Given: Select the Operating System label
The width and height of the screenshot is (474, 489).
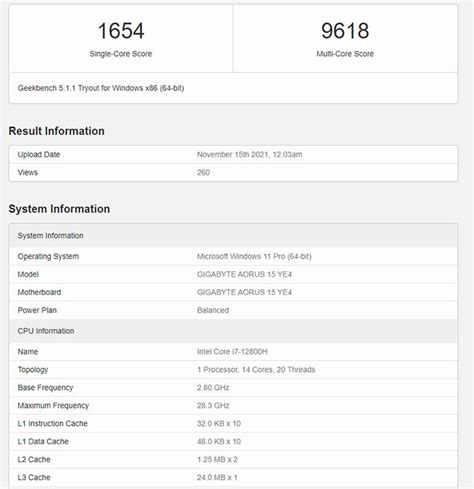Looking at the screenshot, I should [48, 256].
